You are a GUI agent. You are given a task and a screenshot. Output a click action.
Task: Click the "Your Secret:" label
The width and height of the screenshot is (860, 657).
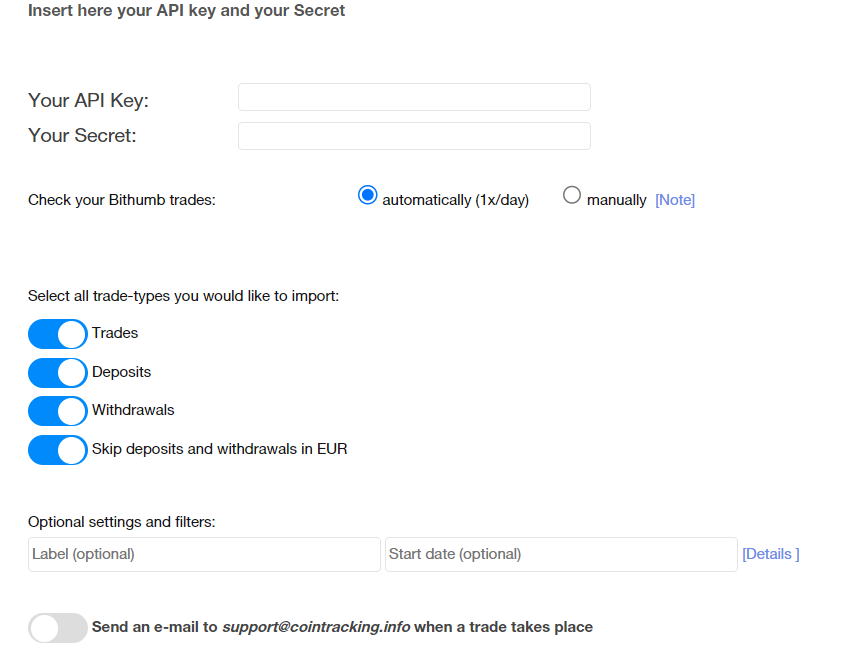82,135
